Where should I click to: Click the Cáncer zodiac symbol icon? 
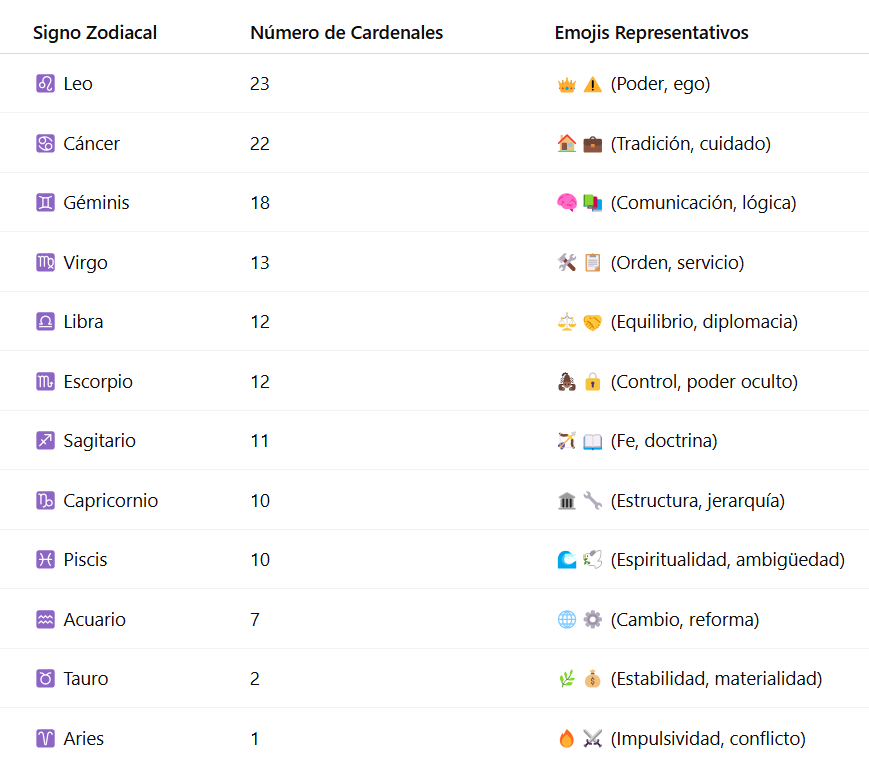pyautogui.click(x=45, y=144)
